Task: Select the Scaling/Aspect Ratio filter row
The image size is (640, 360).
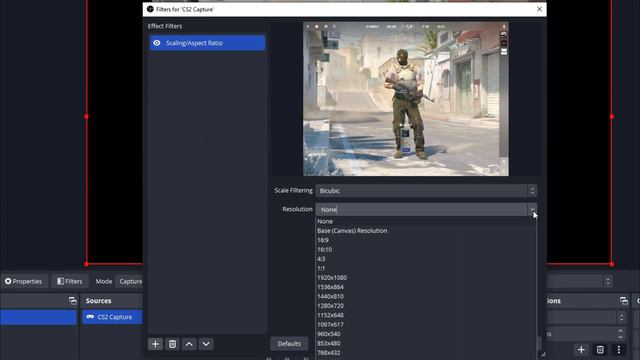Action: [x=207, y=43]
